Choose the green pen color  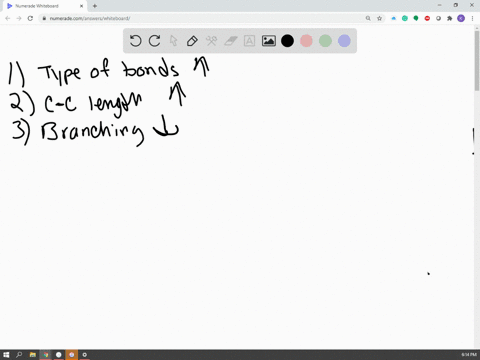click(325, 41)
